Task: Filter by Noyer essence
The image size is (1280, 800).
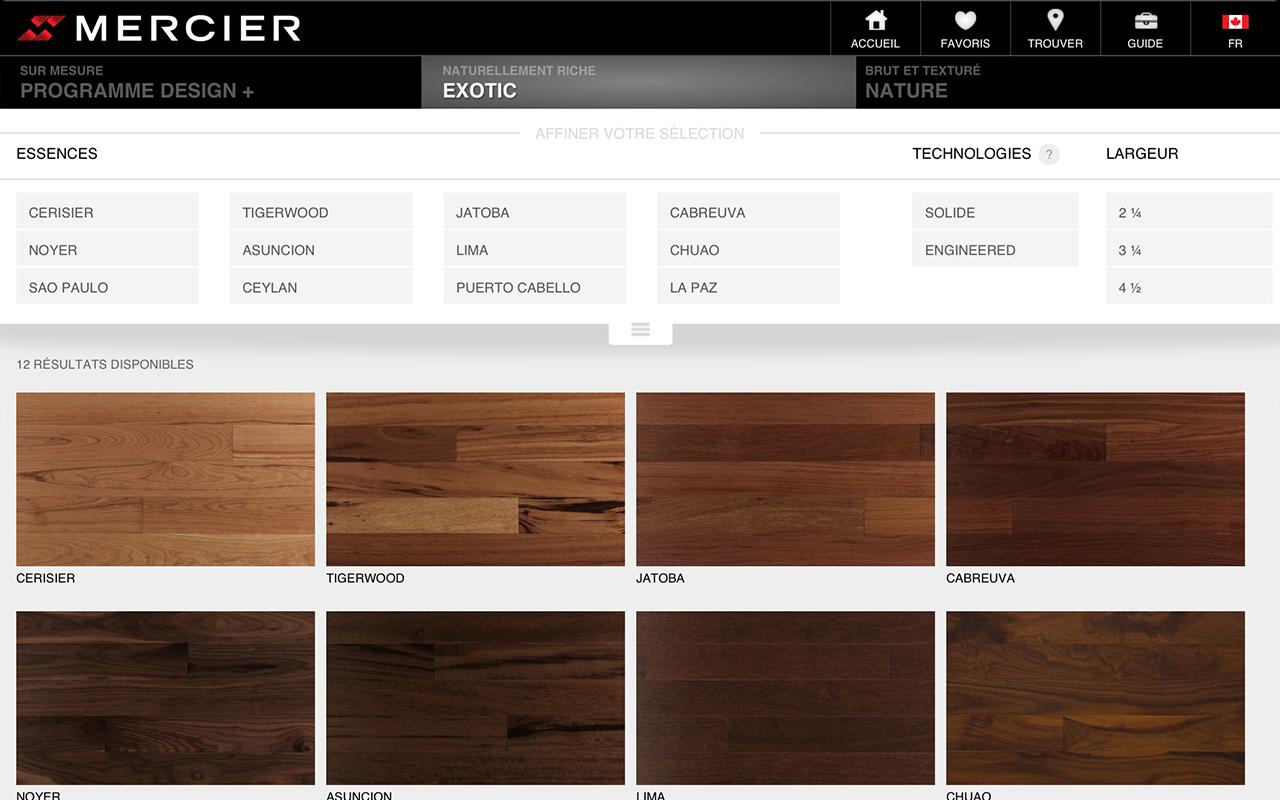Action: [107, 250]
